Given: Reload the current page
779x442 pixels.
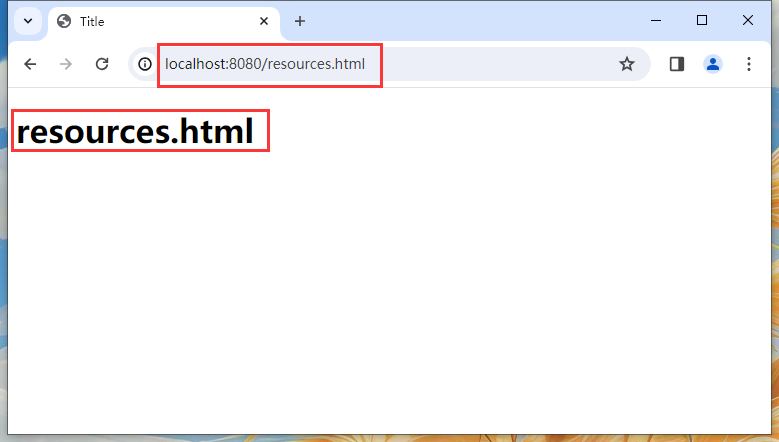Looking at the screenshot, I should pyautogui.click(x=102, y=64).
